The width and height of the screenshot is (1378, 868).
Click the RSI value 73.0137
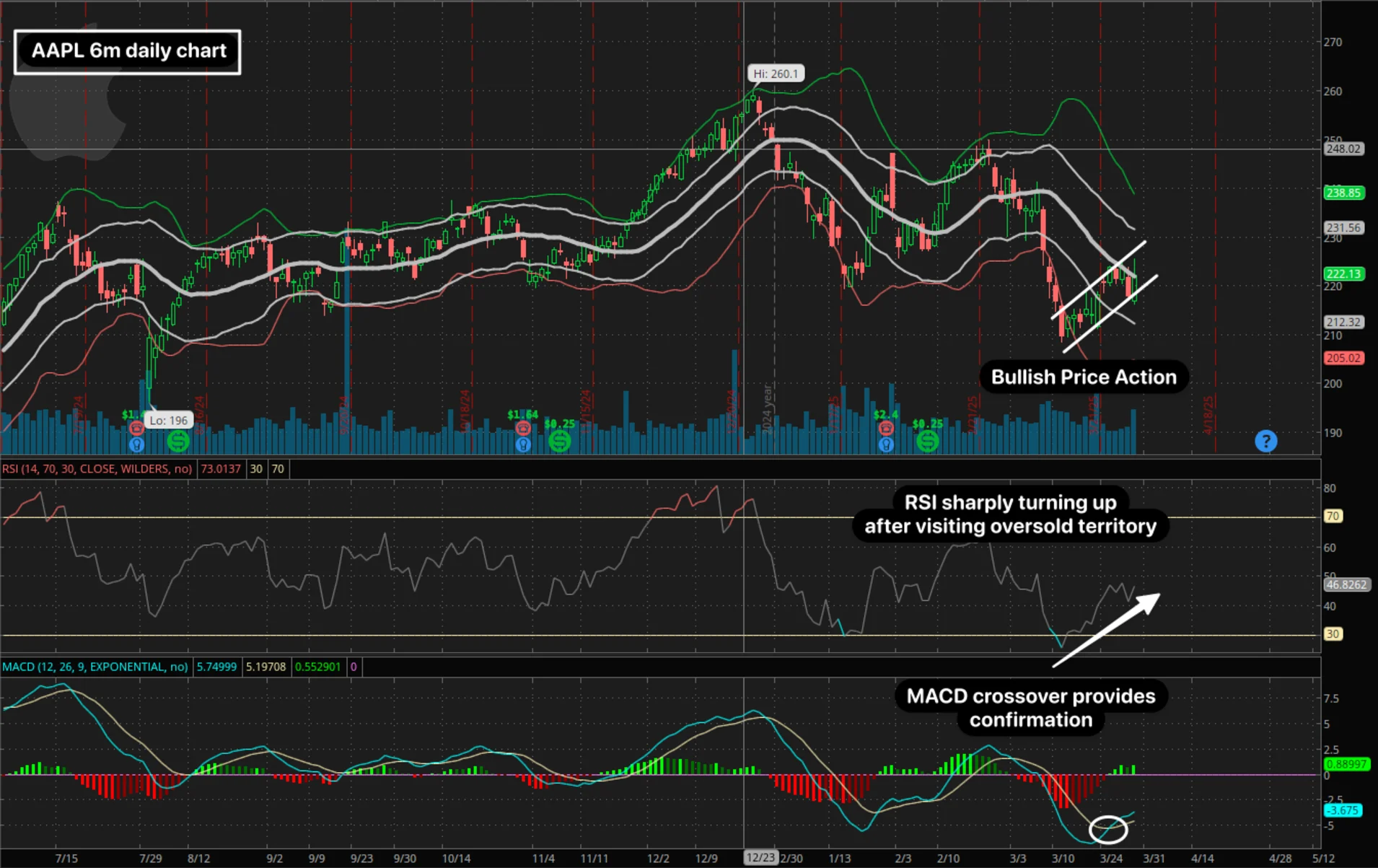[220, 469]
